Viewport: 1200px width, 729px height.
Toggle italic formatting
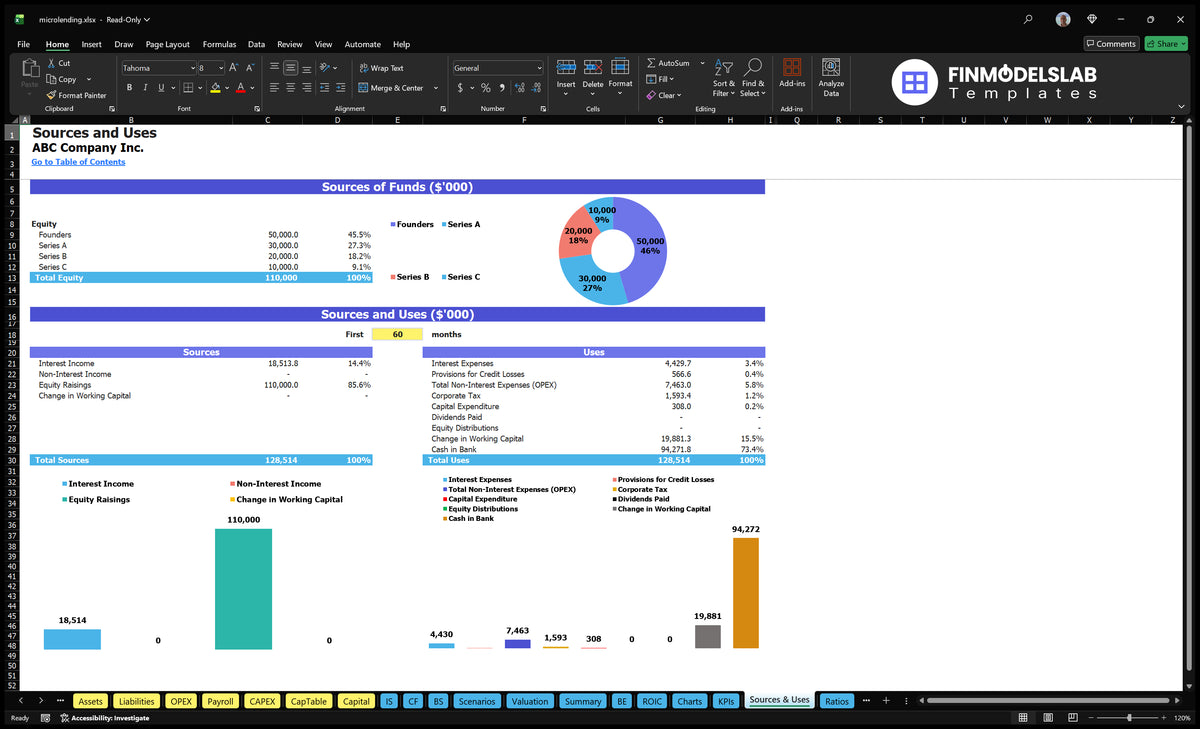pyautogui.click(x=144, y=87)
